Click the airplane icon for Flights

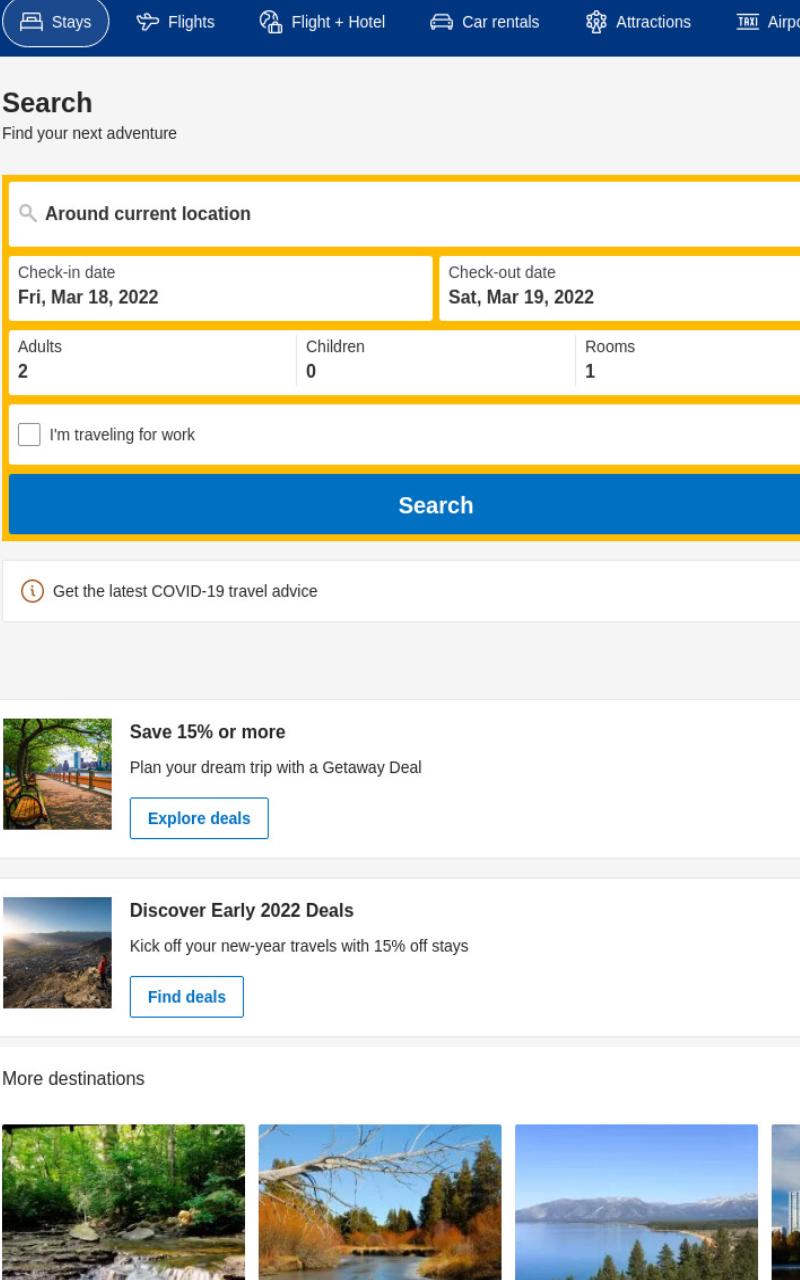[148, 21]
